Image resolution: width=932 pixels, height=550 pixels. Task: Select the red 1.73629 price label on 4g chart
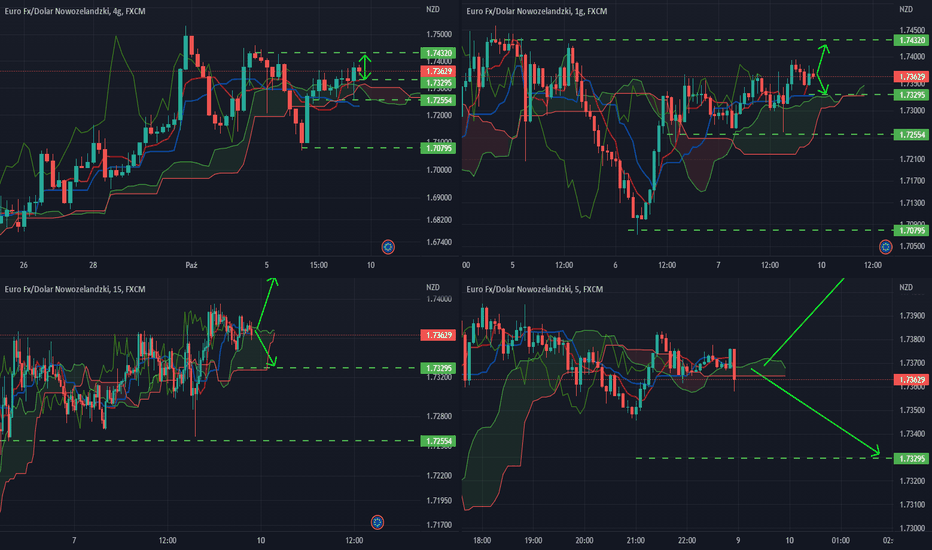(x=438, y=71)
